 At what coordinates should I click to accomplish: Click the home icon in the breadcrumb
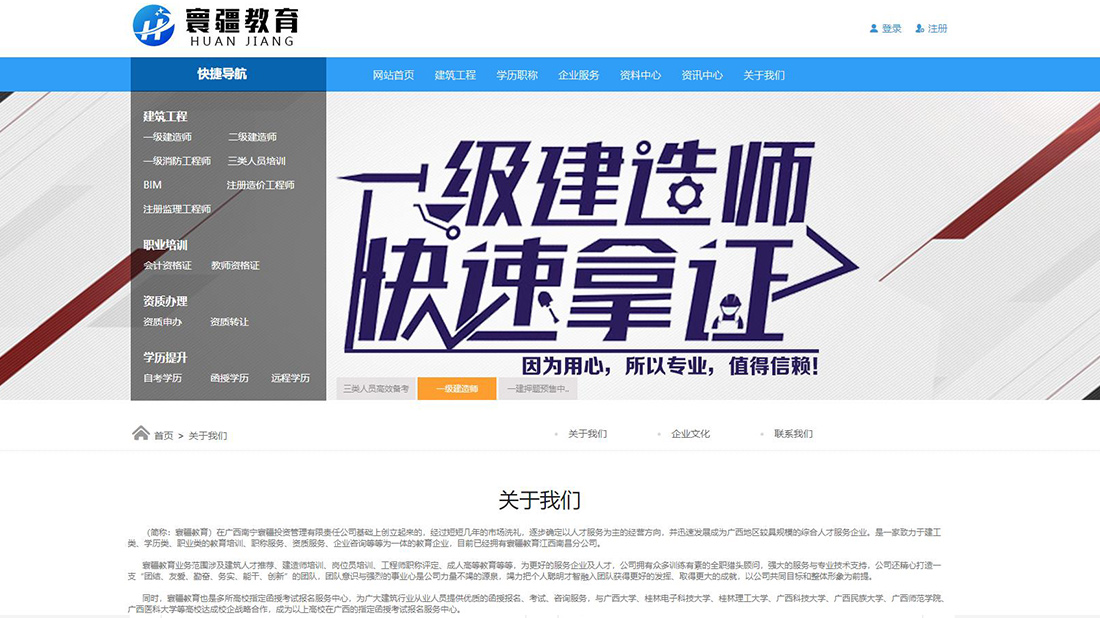(140, 433)
